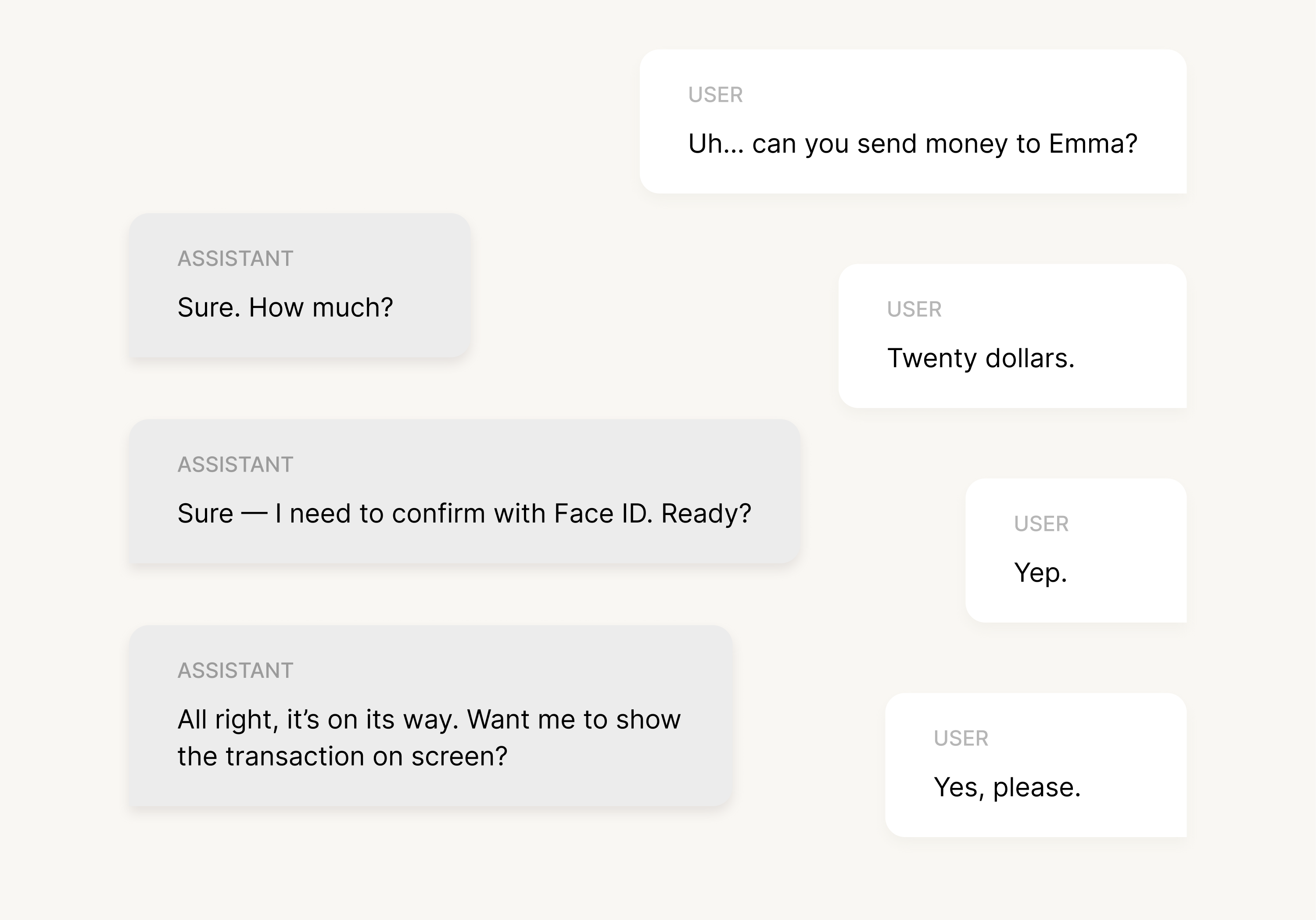Click the word "Emma?" in the first message
Viewport: 1316px width, 920px height.
point(1093,143)
